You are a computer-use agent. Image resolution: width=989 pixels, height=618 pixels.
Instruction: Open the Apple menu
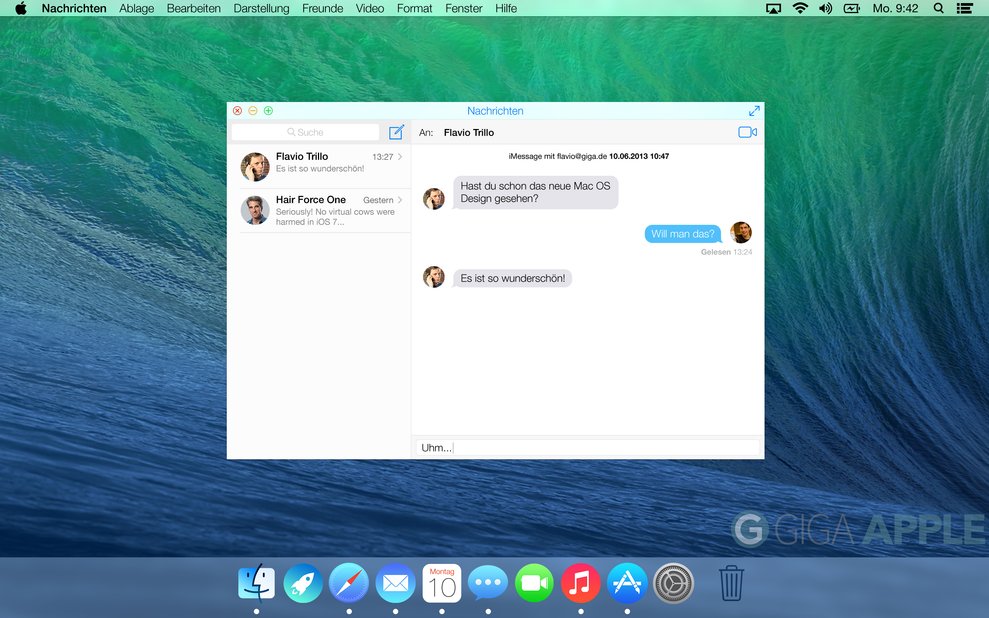coord(21,8)
